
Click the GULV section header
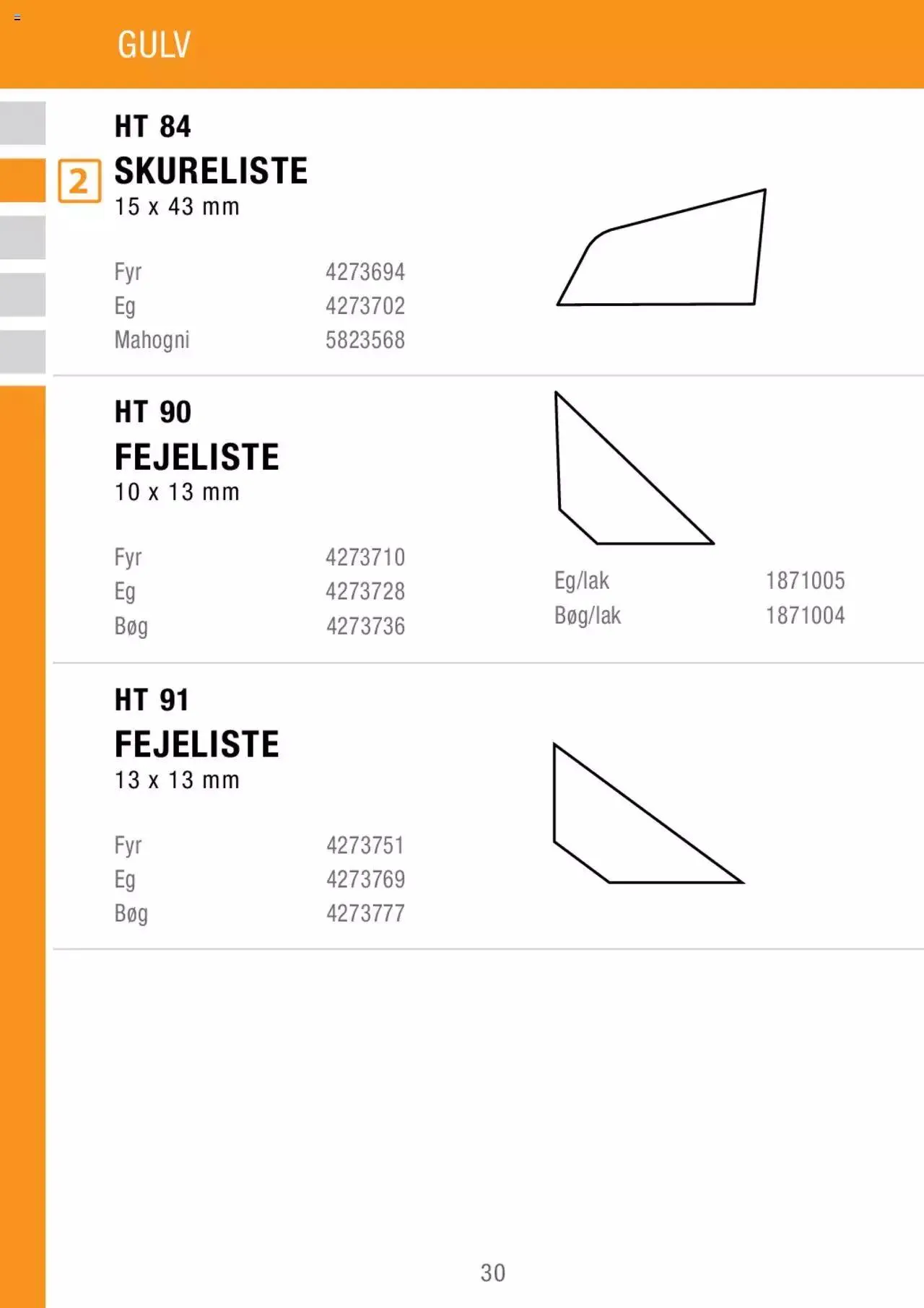click(x=154, y=45)
